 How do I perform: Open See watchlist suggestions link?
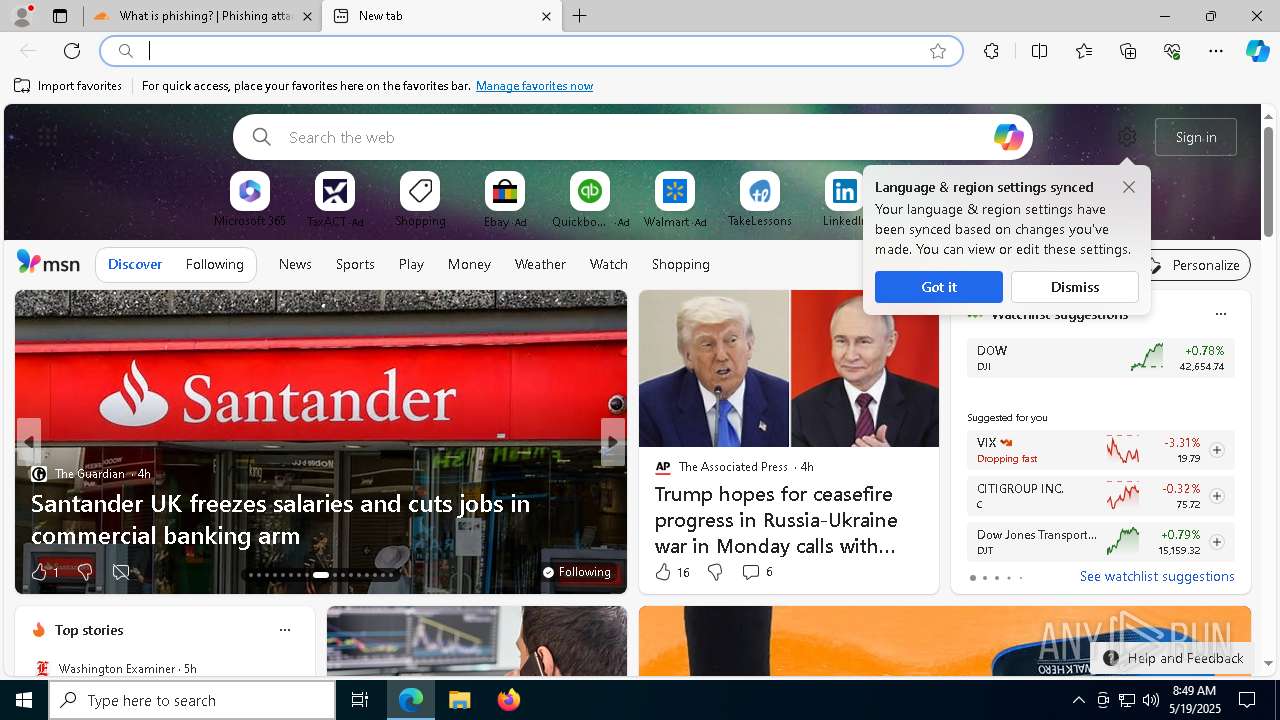1157,576
